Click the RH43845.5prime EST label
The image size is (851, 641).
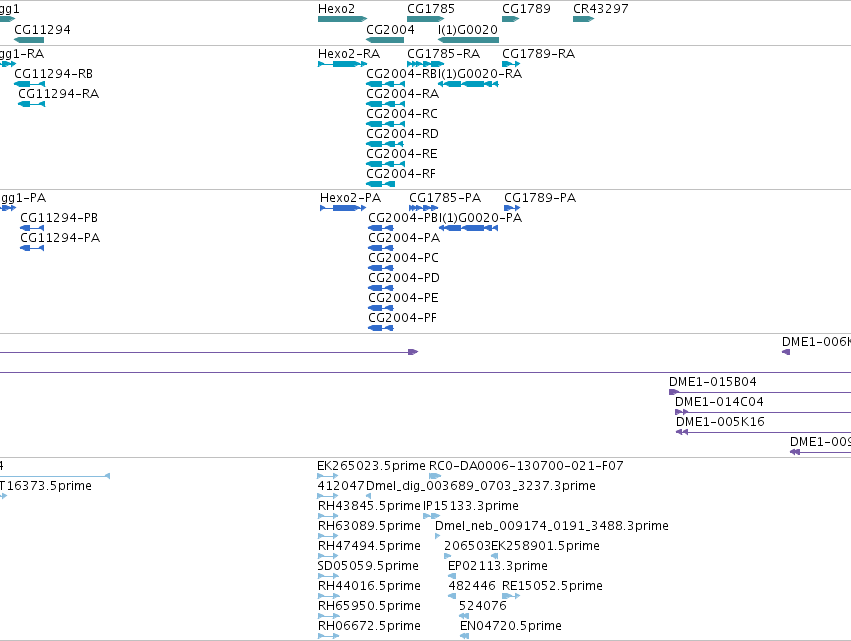click(369, 506)
